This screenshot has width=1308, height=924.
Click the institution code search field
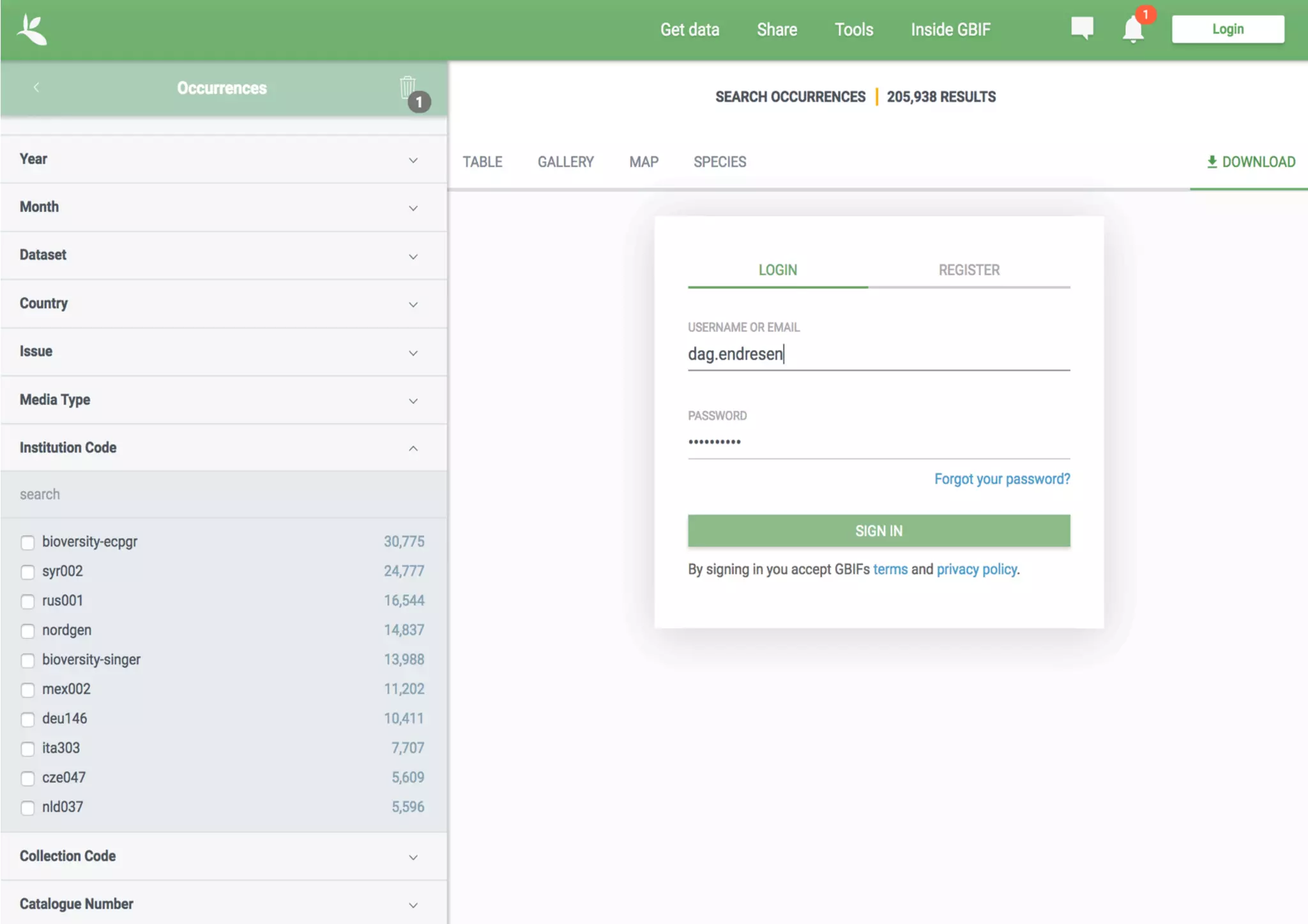pyautogui.click(x=224, y=494)
